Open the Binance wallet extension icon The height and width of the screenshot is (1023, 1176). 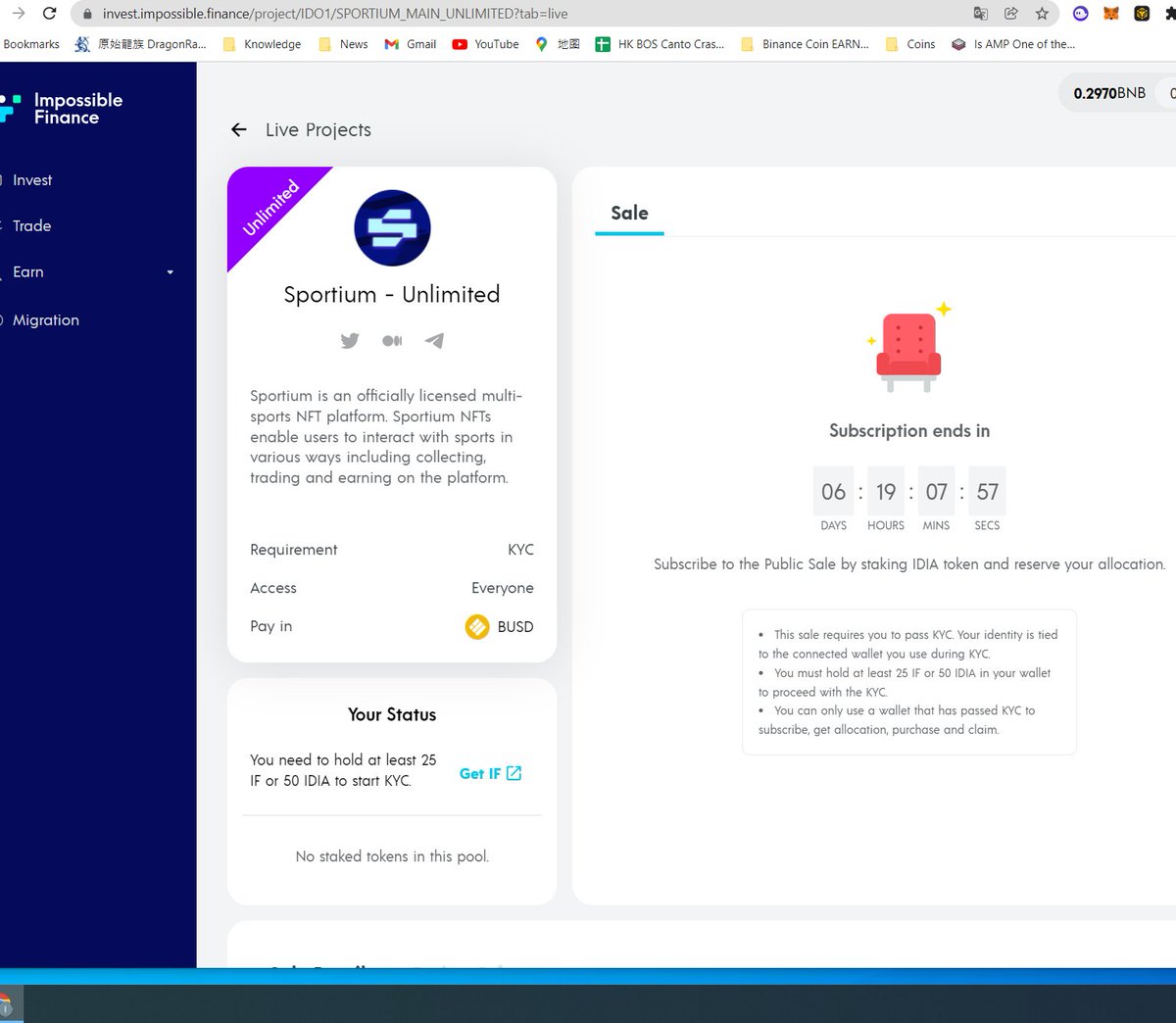(x=1142, y=14)
